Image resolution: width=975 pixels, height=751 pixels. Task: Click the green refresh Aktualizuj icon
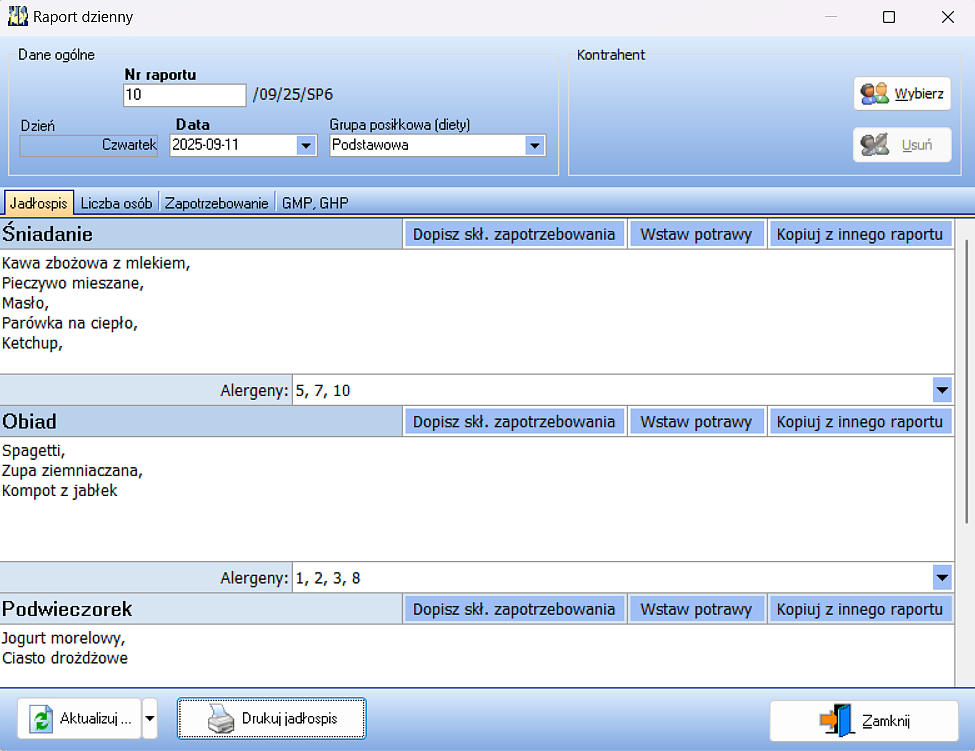41,719
